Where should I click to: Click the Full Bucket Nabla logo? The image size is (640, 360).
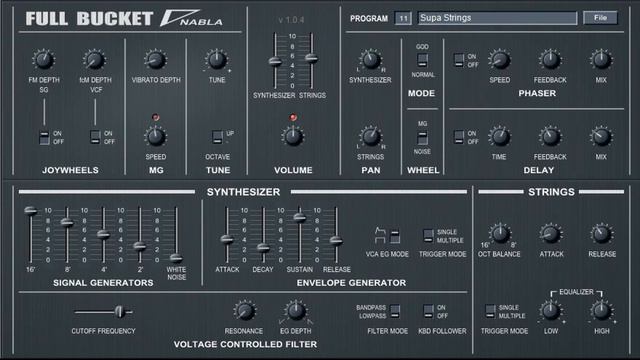click(x=124, y=18)
